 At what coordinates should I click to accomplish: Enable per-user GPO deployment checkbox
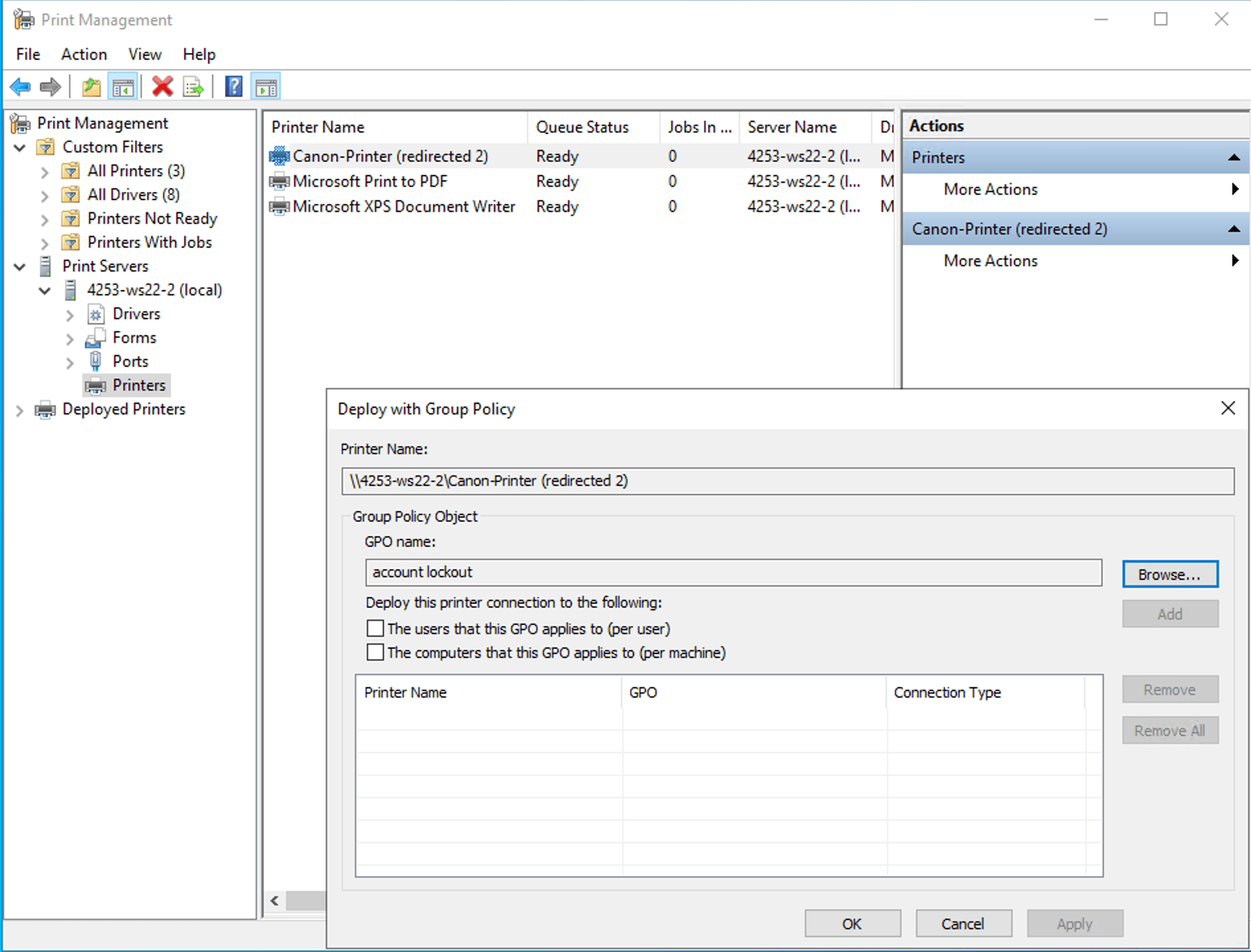pos(375,628)
